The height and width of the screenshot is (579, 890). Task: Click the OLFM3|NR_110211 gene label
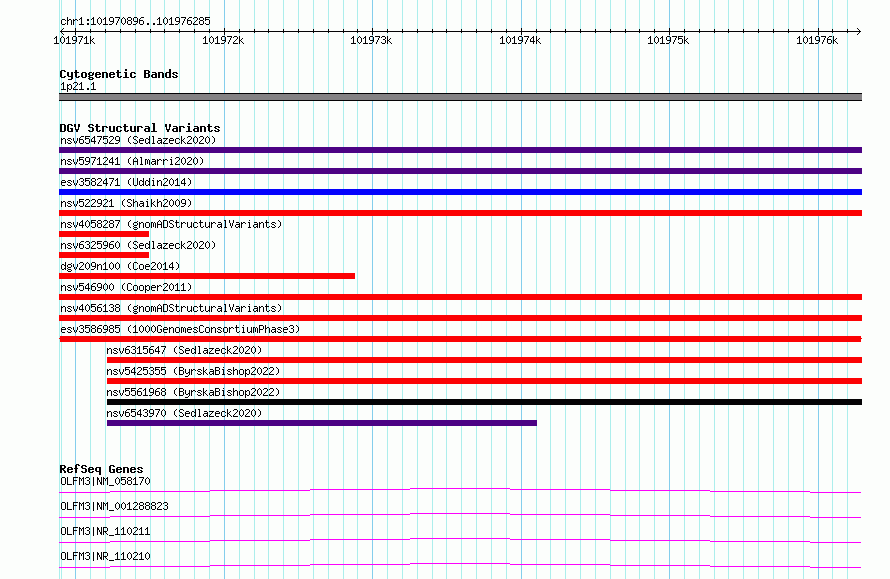[x=105, y=531]
